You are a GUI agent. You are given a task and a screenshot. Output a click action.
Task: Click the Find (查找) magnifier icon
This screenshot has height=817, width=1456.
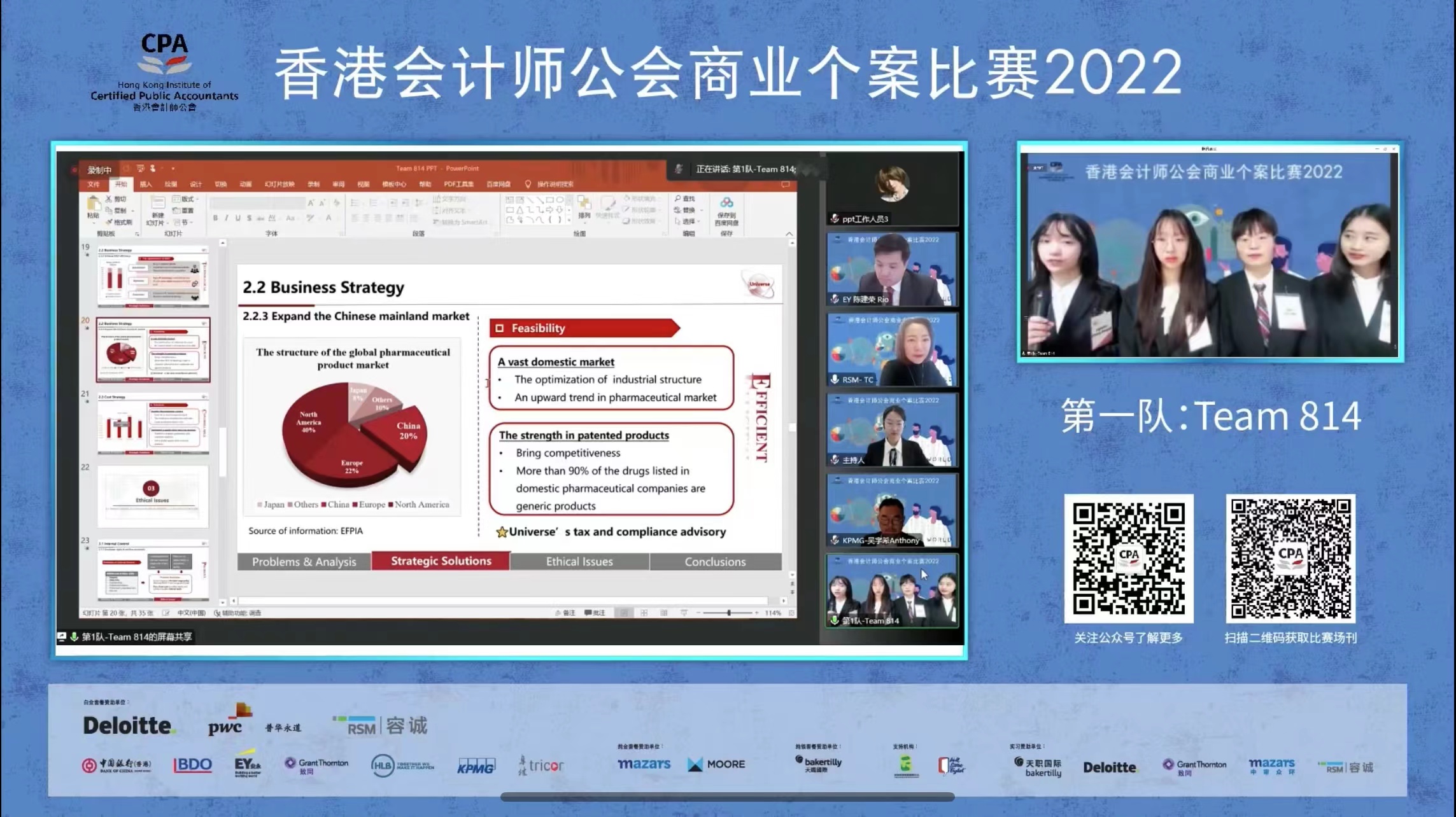tap(679, 199)
